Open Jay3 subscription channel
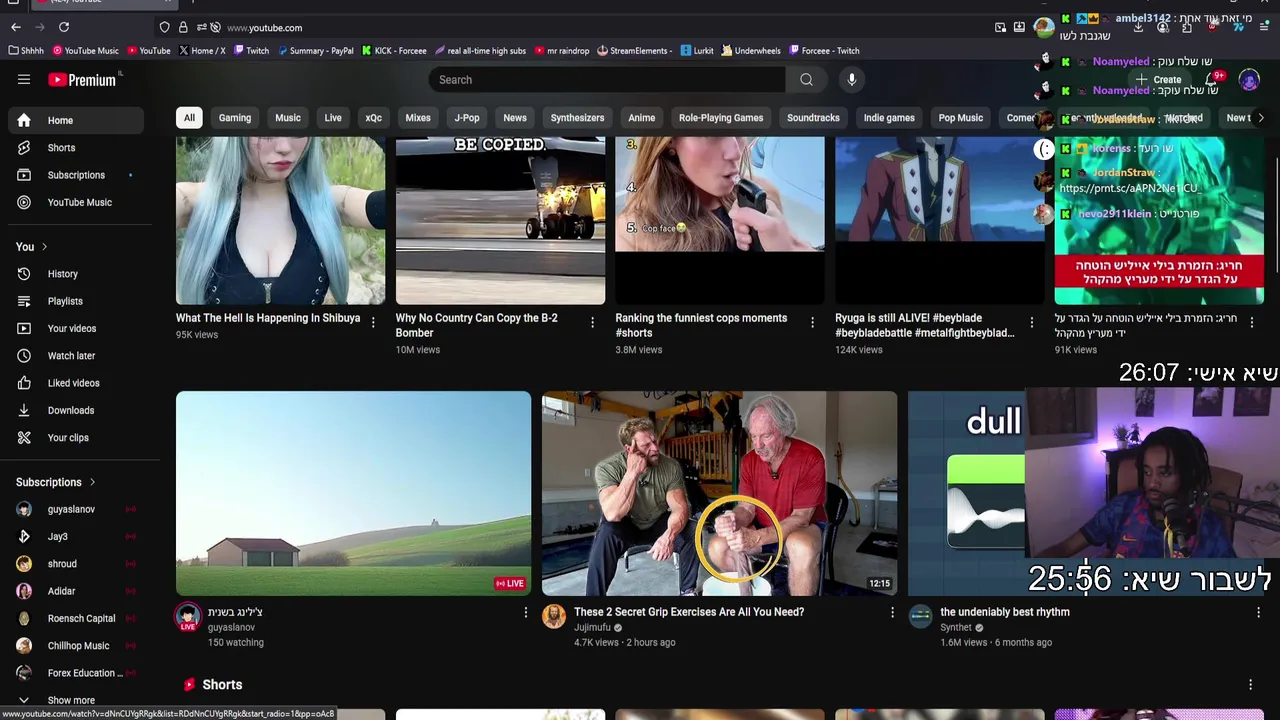This screenshot has height=720, width=1280. pyautogui.click(x=76, y=537)
